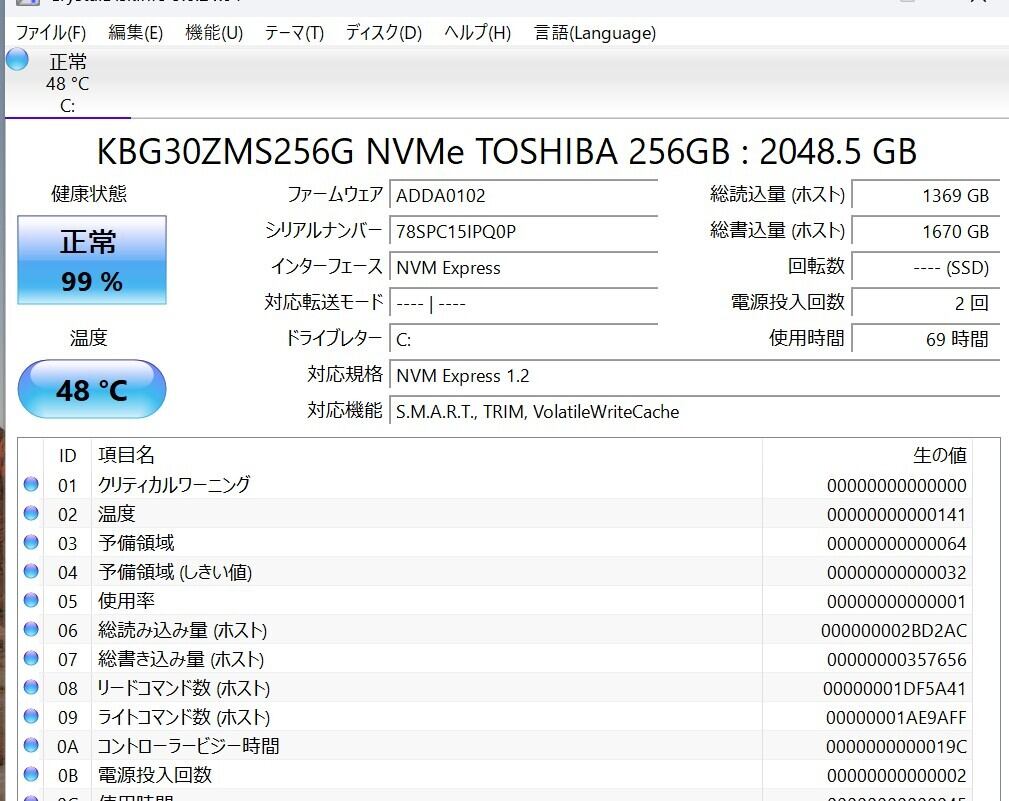Open the ディスク(D) menu
1009x801 pixels.
click(x=384, y=33)
